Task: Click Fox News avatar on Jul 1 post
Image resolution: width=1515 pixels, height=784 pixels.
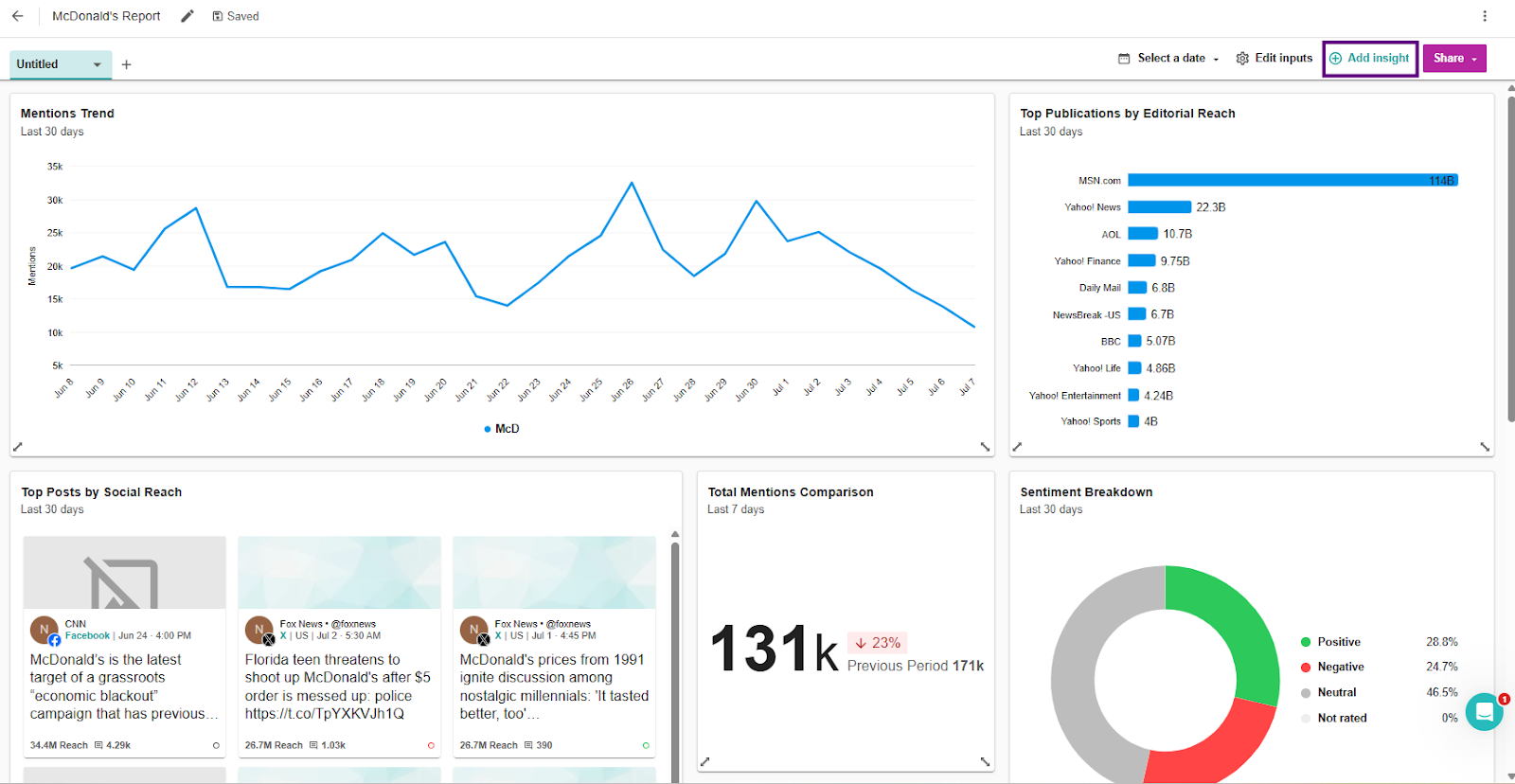Action: [x=473, y=630]
